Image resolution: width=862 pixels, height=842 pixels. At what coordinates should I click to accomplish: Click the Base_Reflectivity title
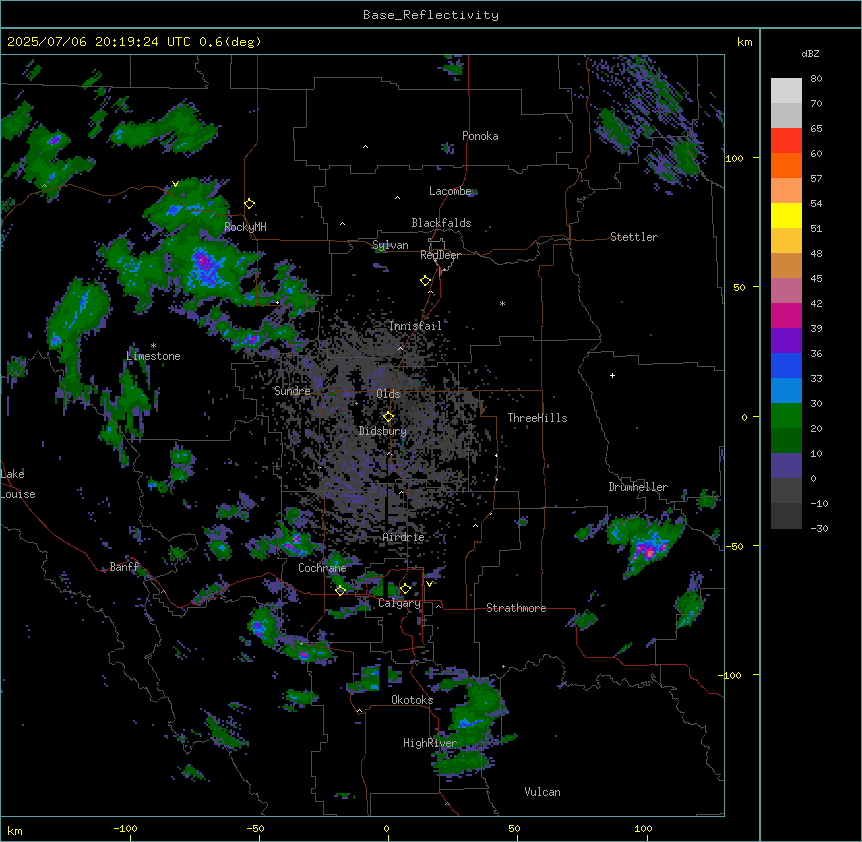[431, 15]
